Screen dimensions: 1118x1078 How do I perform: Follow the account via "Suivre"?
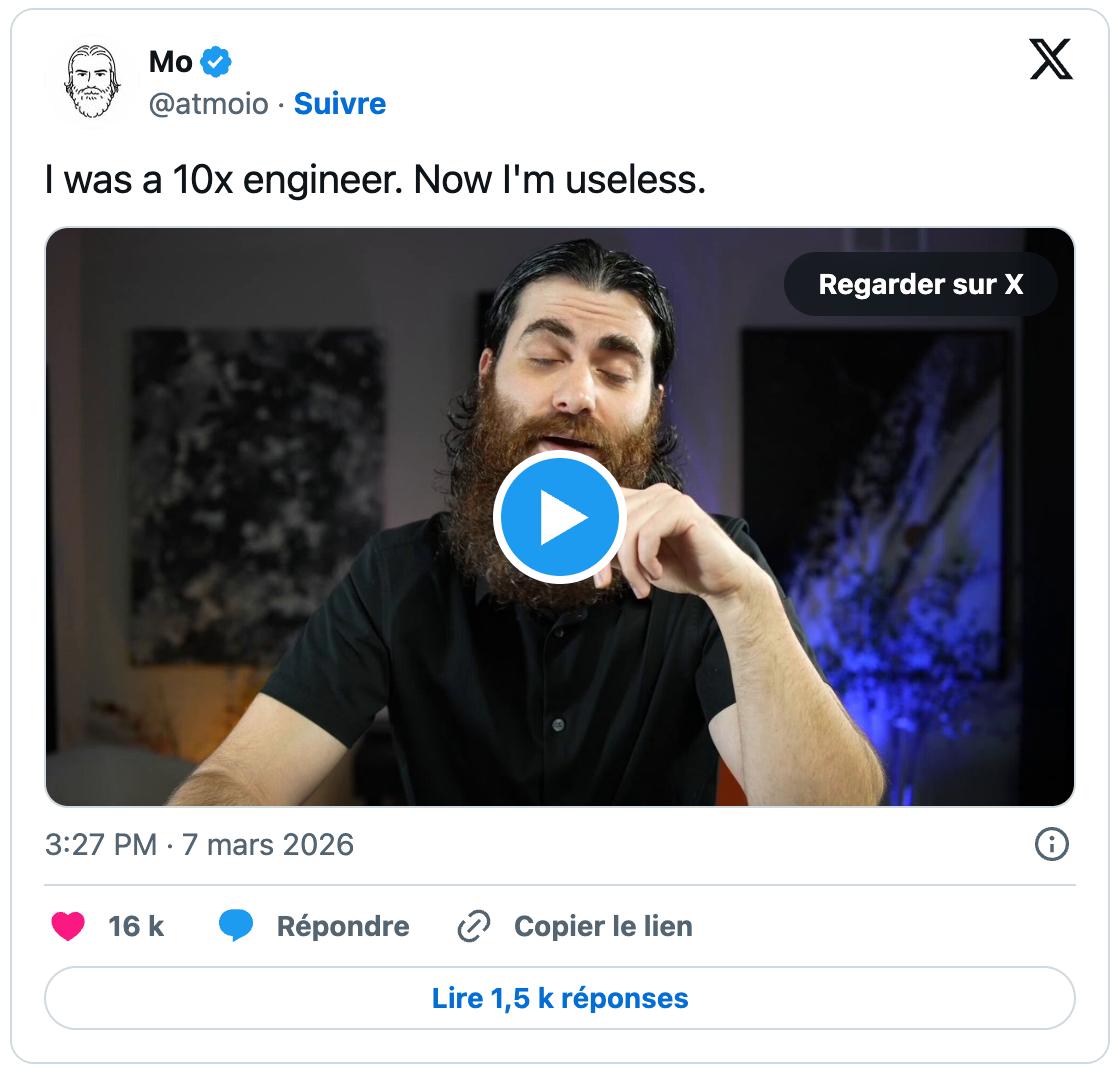(x=340, y=104)
